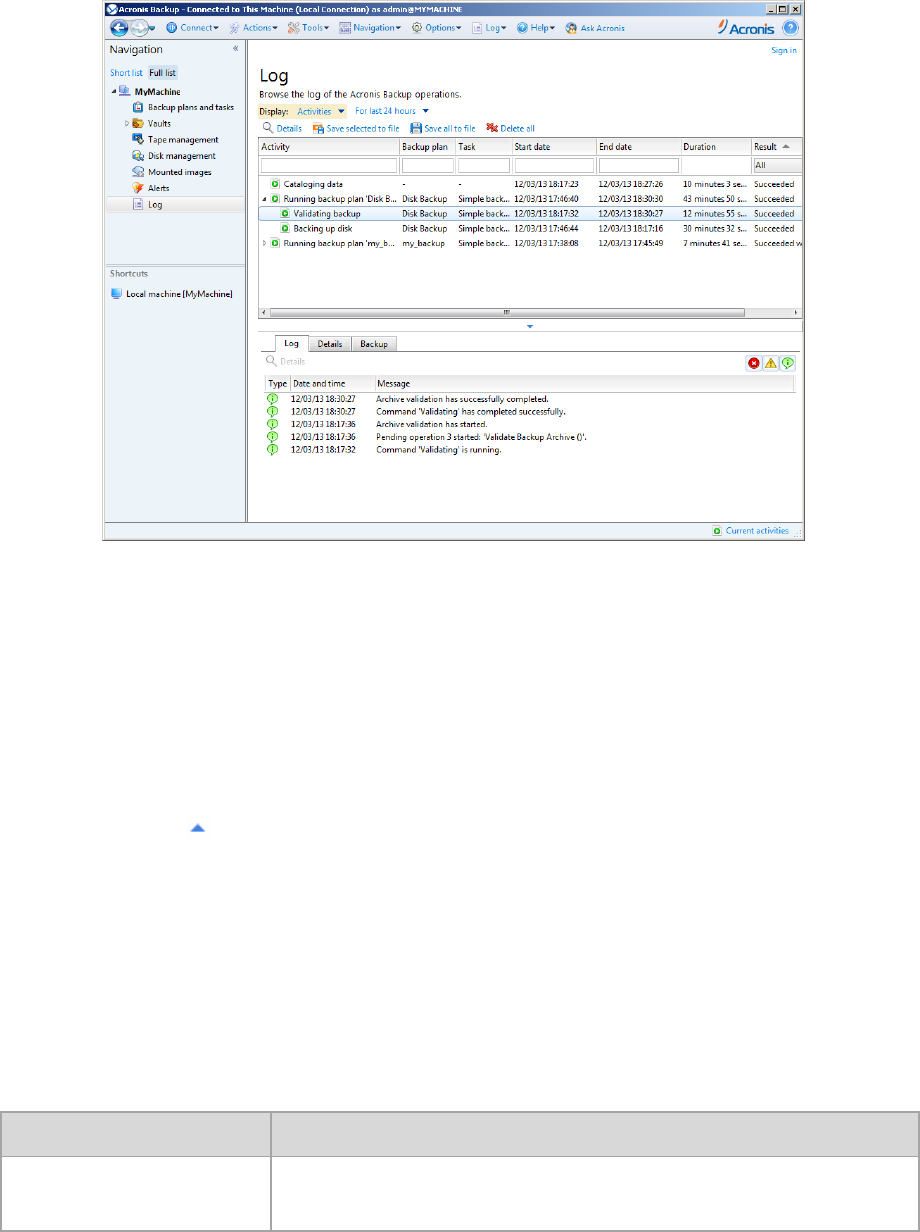Sort by Message column header
Viewport: 920px width, 1232px height.
click(584, 383)
